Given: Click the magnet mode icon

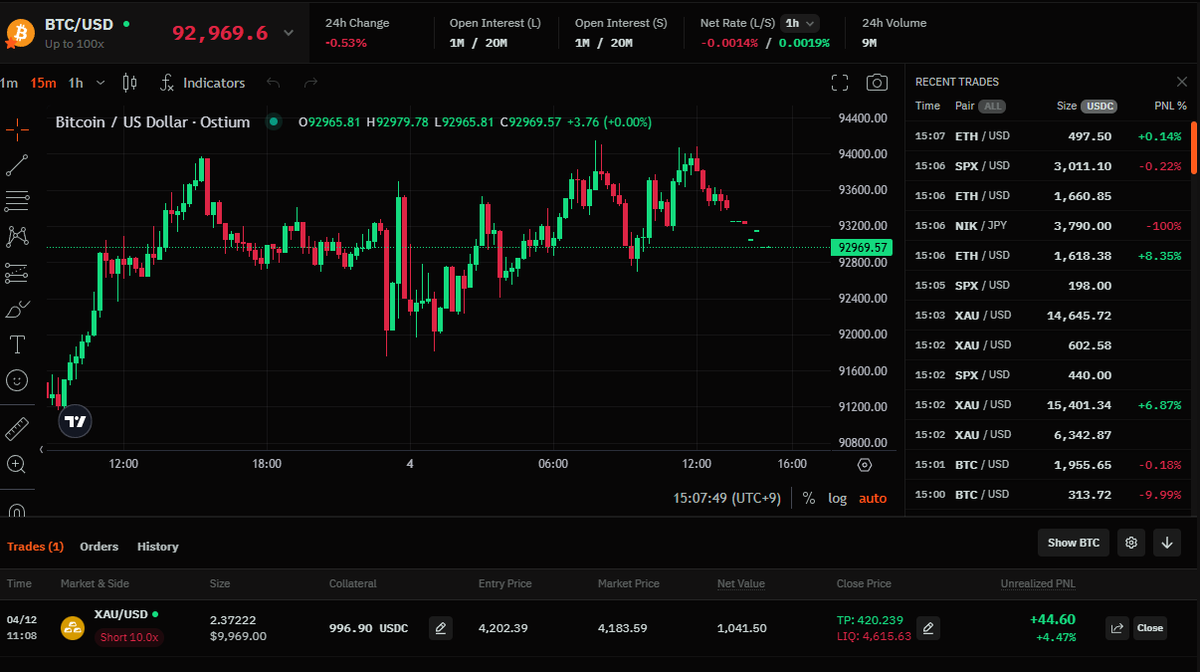Looking at the screenshot, I should tap(17, 510).
